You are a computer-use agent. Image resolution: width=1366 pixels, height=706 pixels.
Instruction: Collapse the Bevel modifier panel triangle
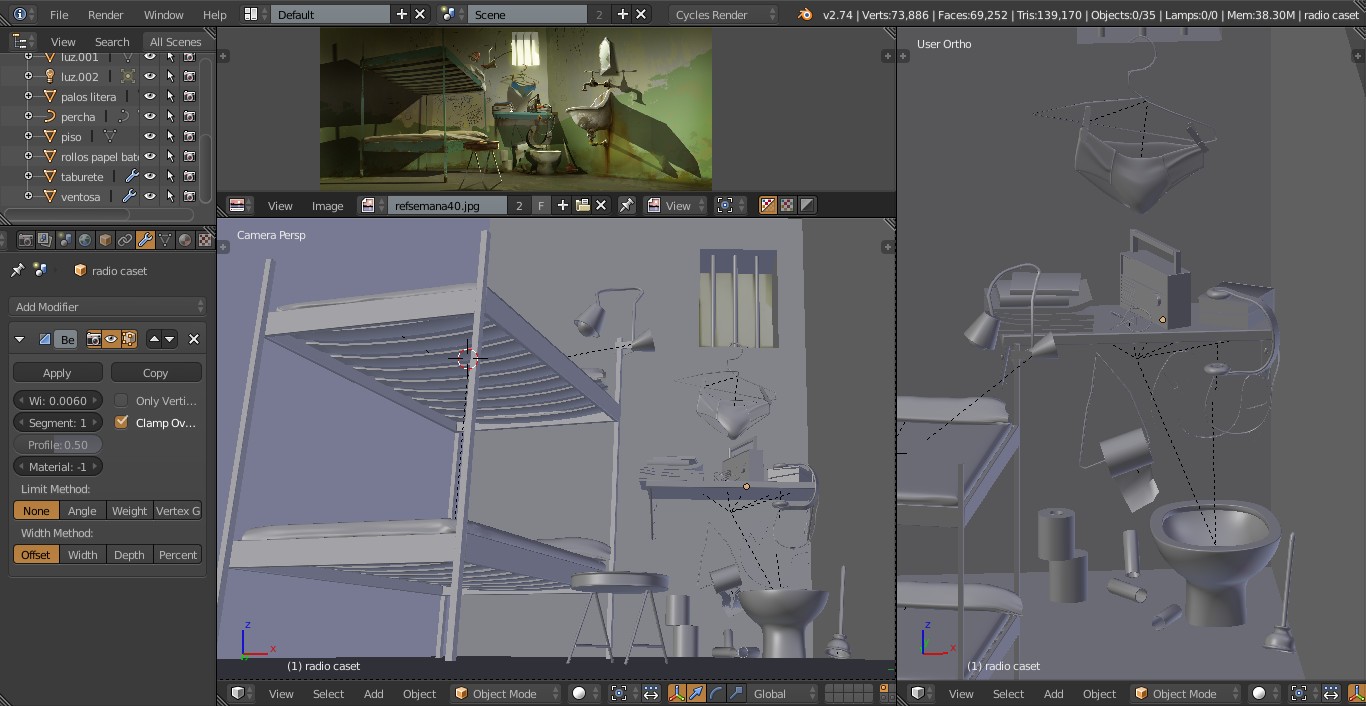19,339
